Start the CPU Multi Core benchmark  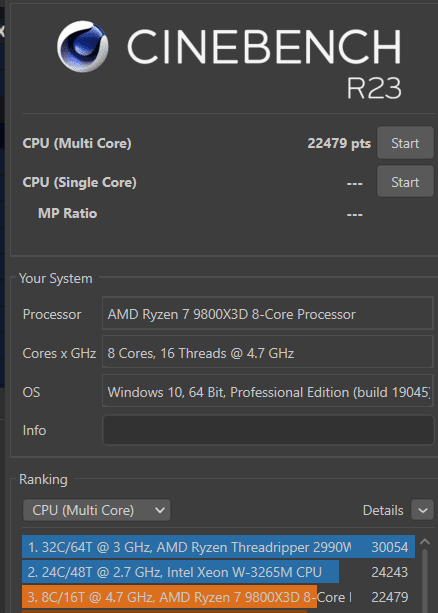tap(405, 143)
